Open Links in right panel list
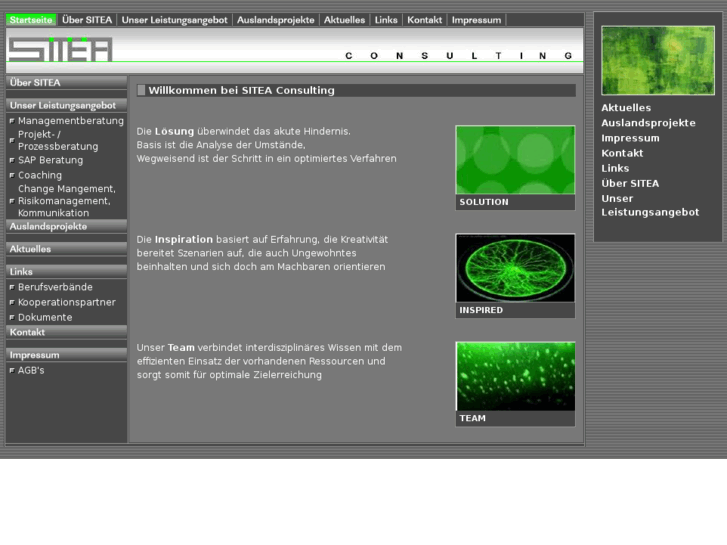 [615, 168]
